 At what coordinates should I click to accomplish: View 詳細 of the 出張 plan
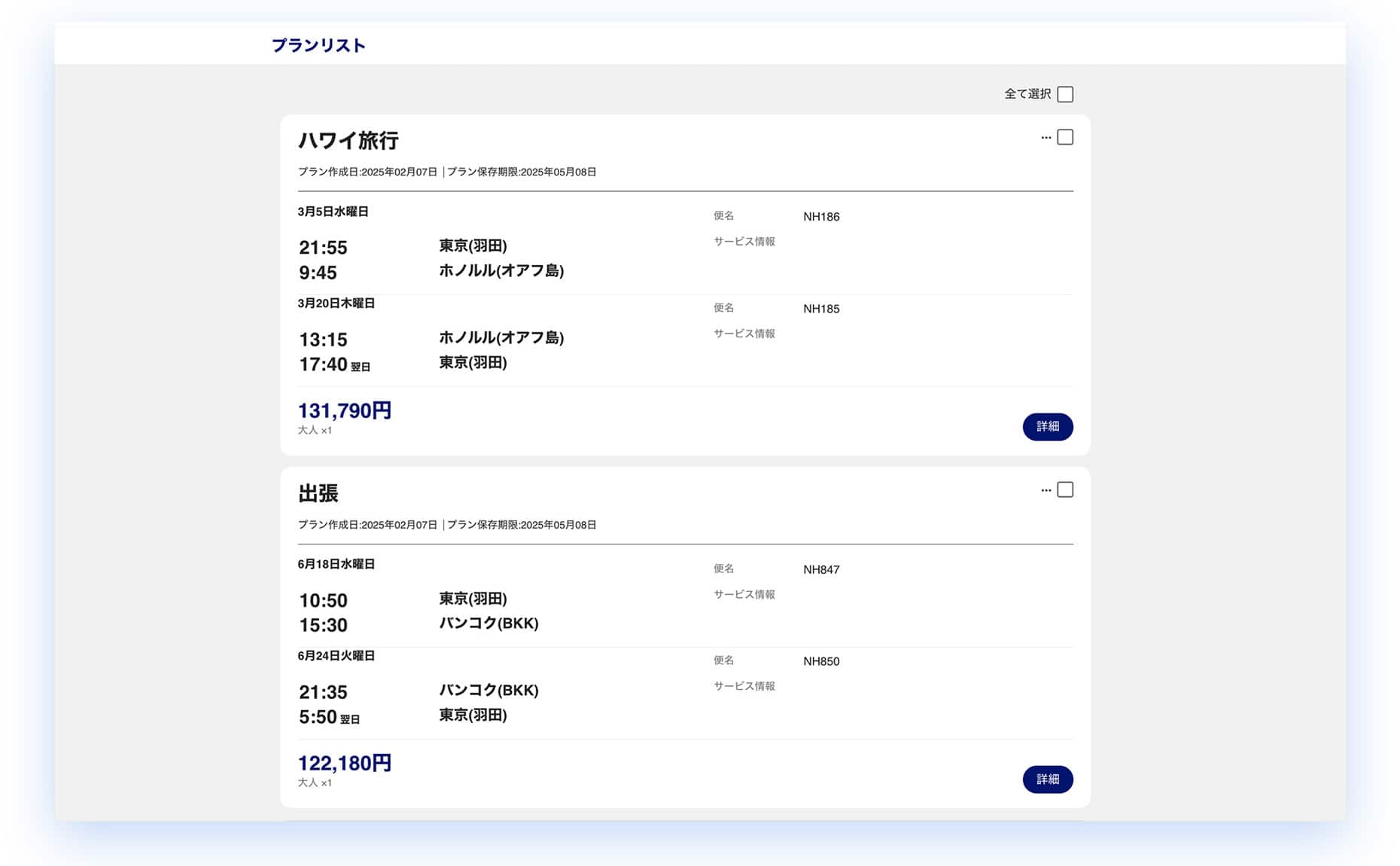(1047, 779)
